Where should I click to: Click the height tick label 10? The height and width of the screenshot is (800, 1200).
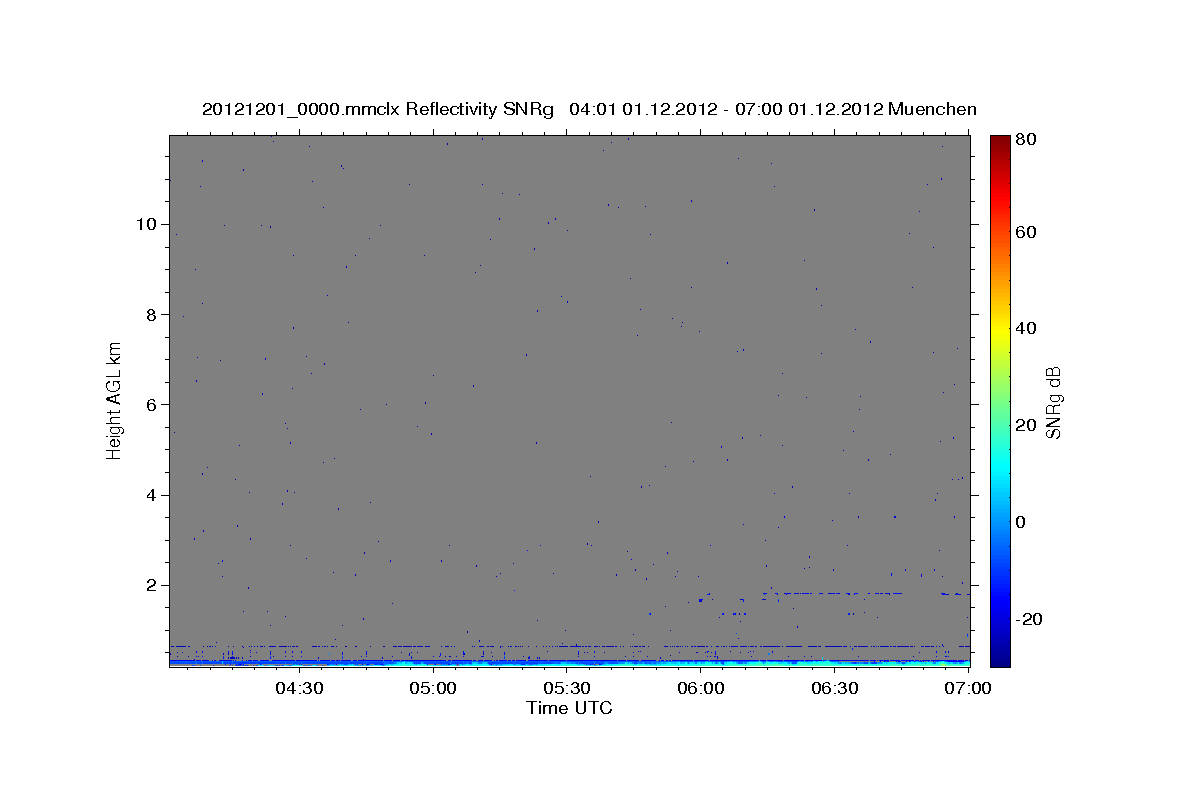pyautogui.click(x=146, y=224)
